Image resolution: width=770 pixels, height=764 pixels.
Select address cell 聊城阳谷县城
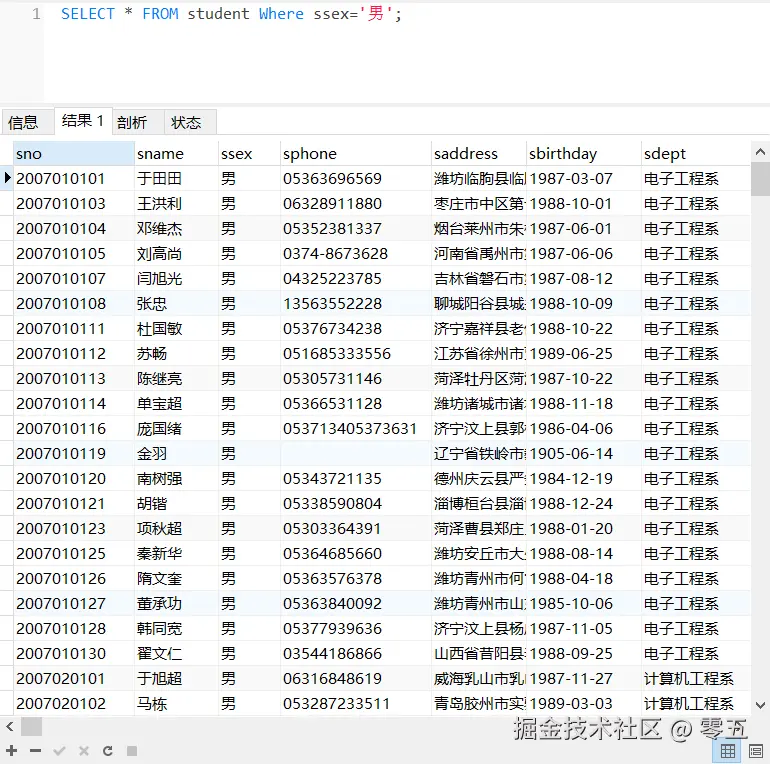479,303
